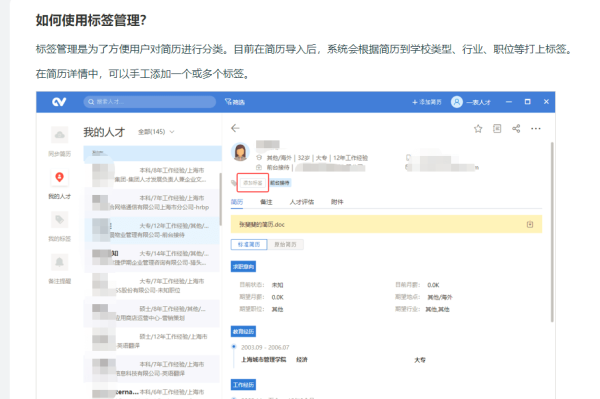
Task: Select the 标准简历 toggle button
Action: tap(249, 244)
